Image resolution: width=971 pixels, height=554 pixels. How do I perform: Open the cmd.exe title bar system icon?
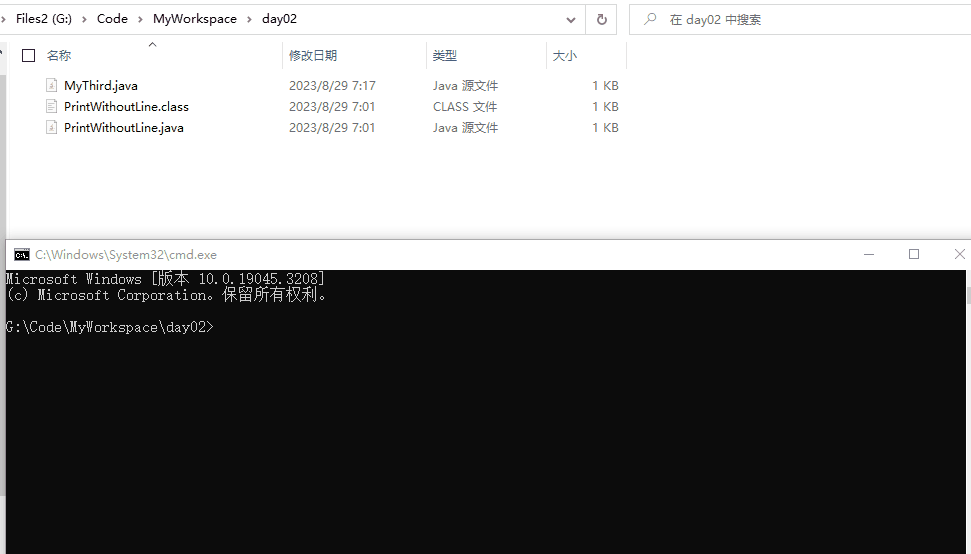point(21,255)
